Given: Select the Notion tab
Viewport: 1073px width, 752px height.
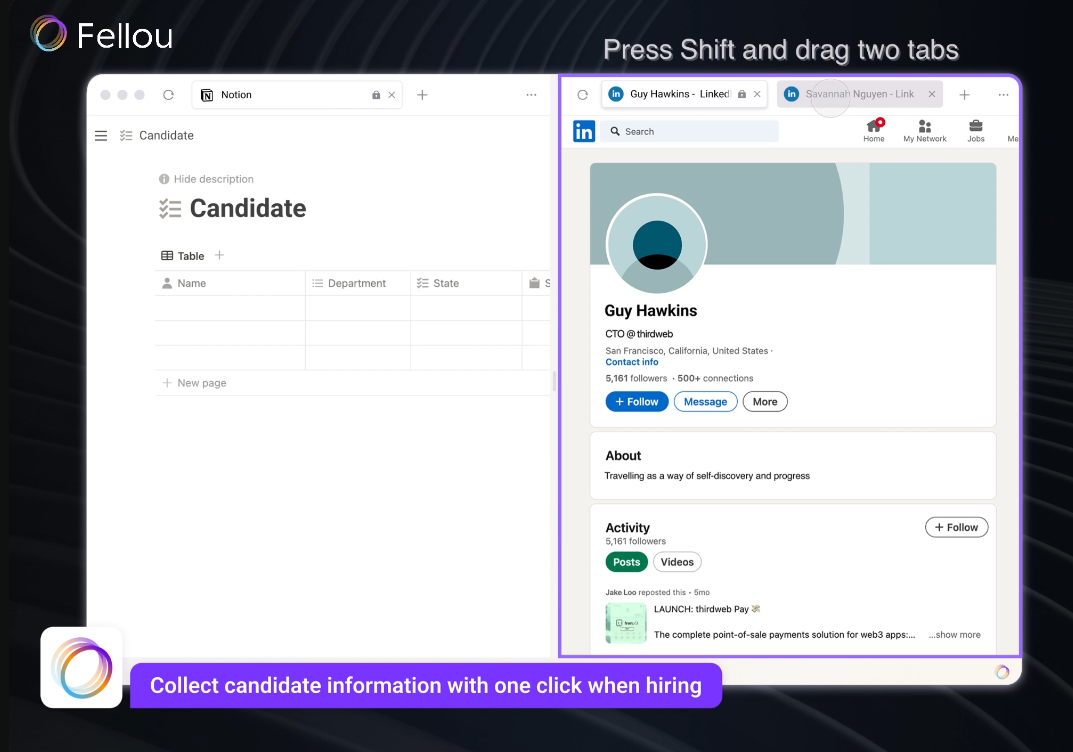Looking at the screenshot, I should (297, 95).
